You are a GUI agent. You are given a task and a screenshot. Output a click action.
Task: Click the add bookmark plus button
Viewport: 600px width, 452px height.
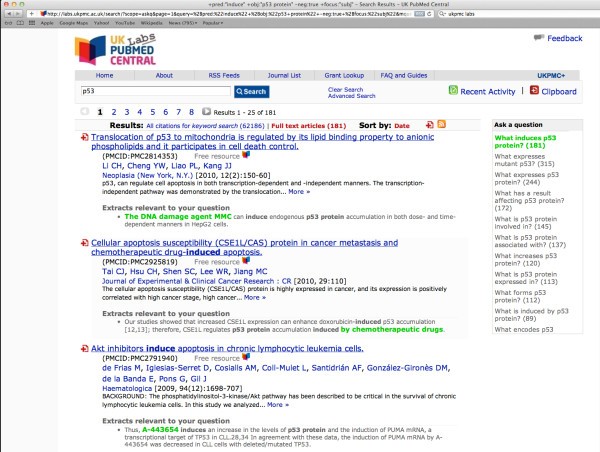pyautogui.click(x=31, y=13)
